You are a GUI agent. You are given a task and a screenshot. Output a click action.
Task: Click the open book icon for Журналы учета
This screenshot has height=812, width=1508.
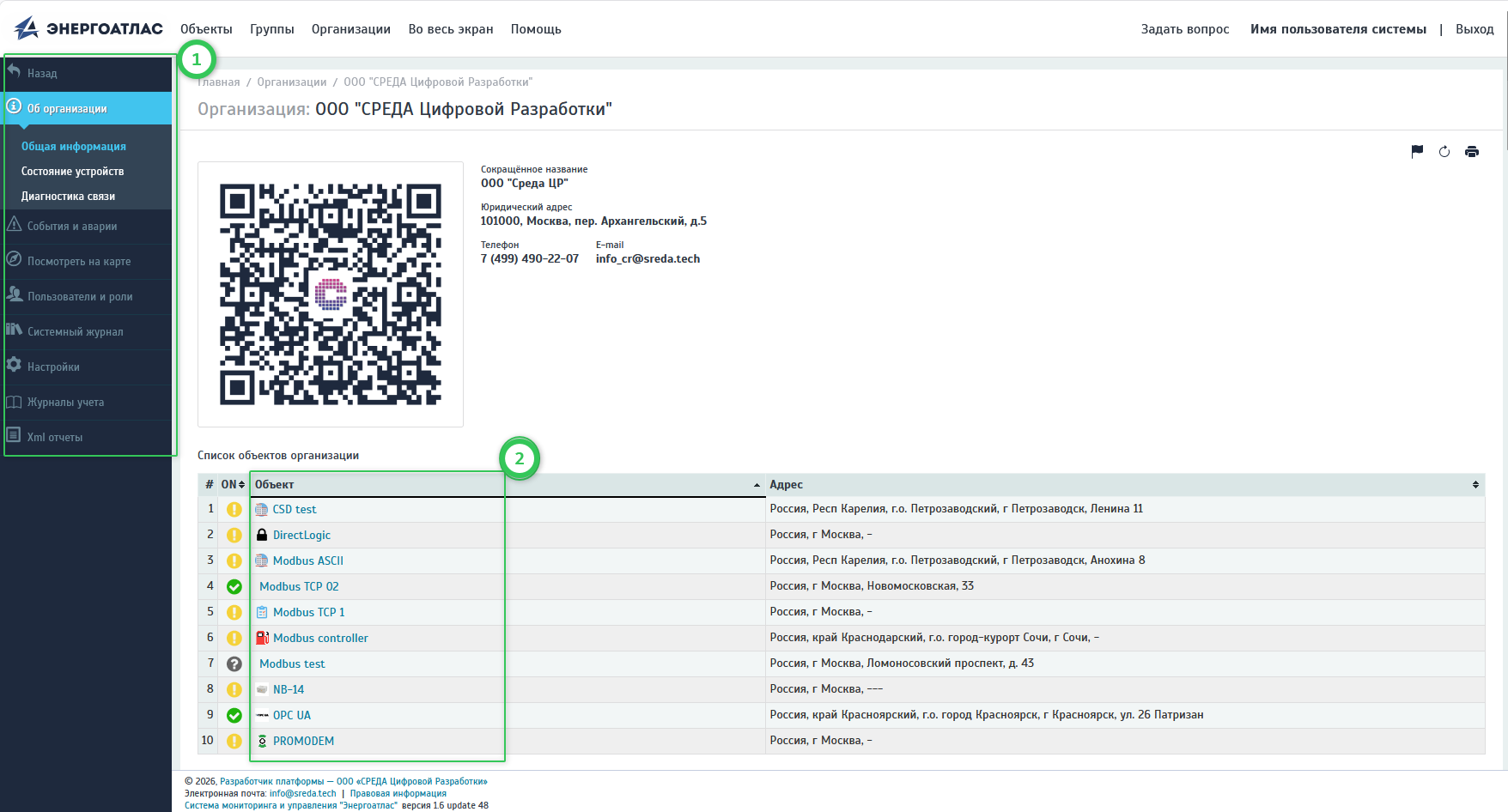(14, 402)
